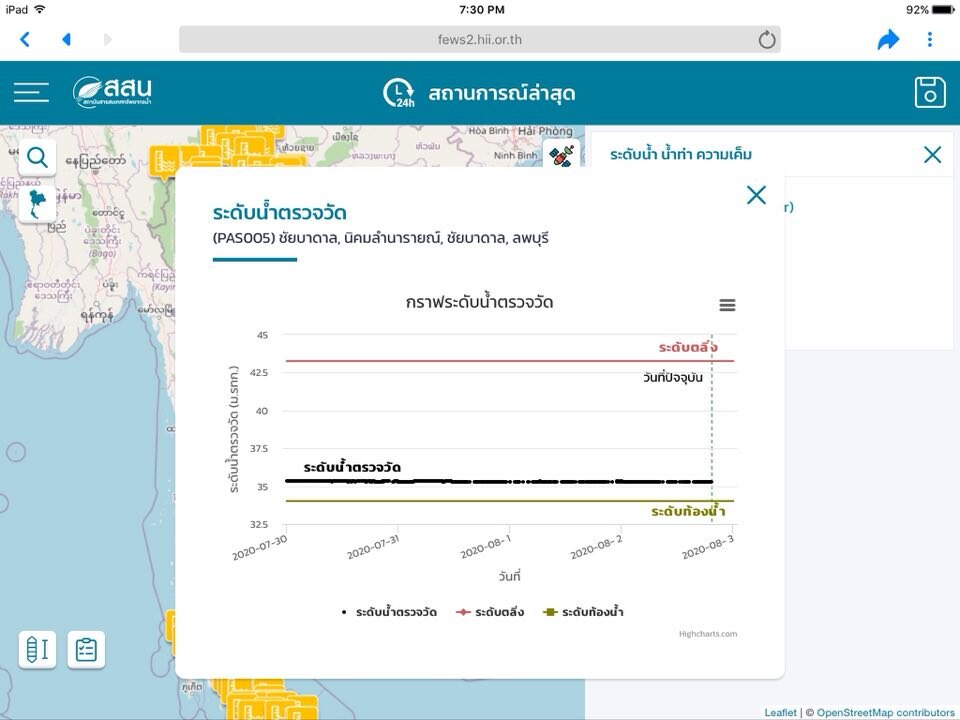Click the satellite layer icon on map
Screen dimensions: 960x720
point(561,156)
